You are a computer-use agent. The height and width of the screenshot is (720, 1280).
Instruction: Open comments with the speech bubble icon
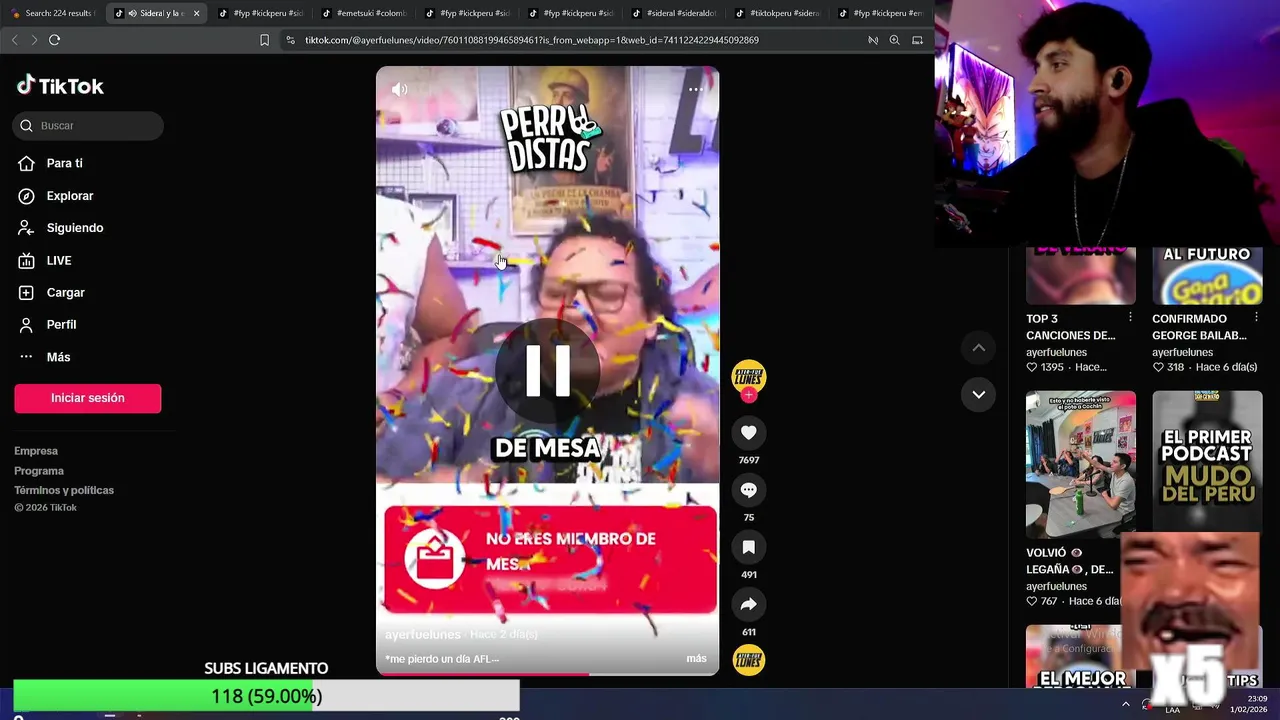(x=749, y=489)
